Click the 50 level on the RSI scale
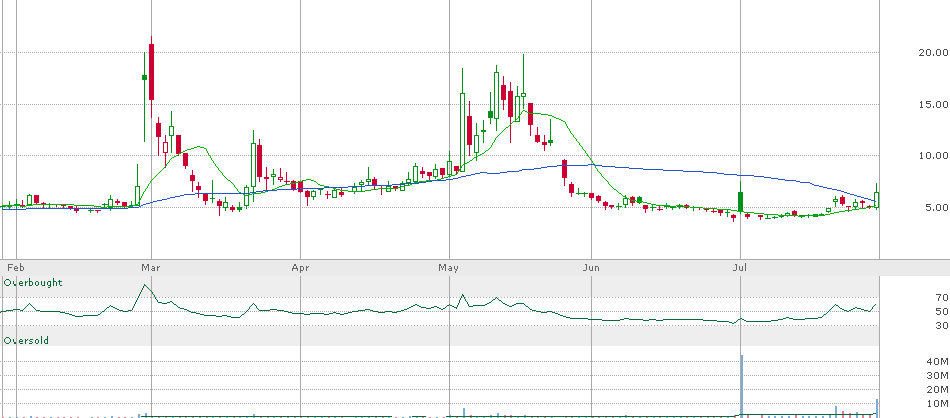This screenshot has height=418, width=950. pyautogui.click(x=941, y=311)
